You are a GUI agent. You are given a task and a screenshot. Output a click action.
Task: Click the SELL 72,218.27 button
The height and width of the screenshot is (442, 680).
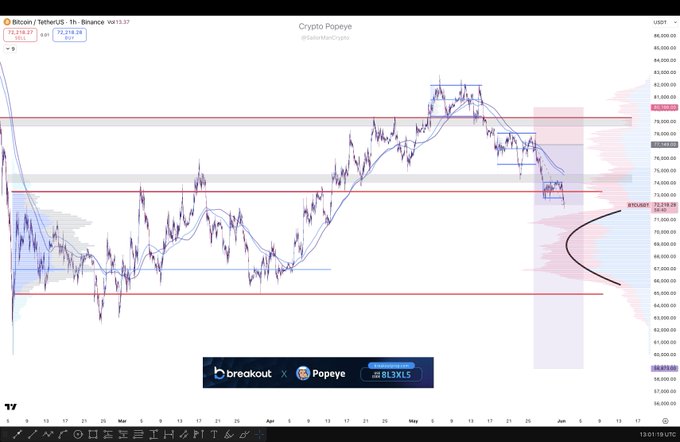(20, 35)
